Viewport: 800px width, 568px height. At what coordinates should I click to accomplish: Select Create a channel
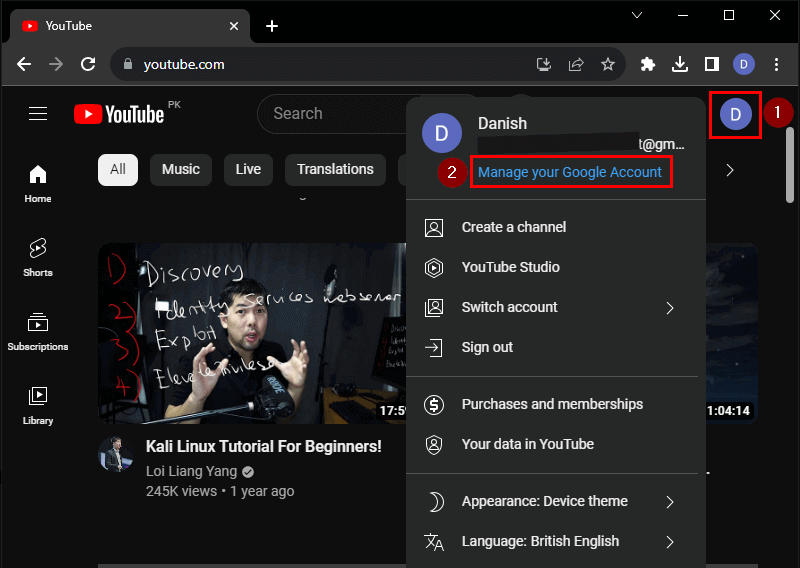coord(514,227)
